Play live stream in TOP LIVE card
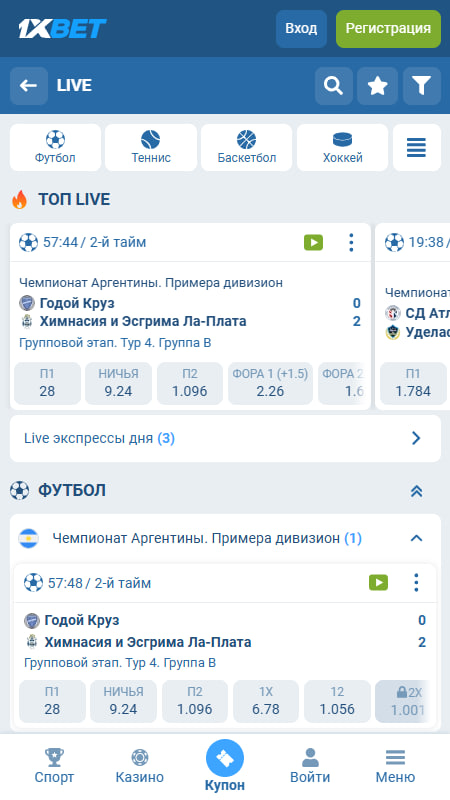The image size is (450, 800). (313, 242)
